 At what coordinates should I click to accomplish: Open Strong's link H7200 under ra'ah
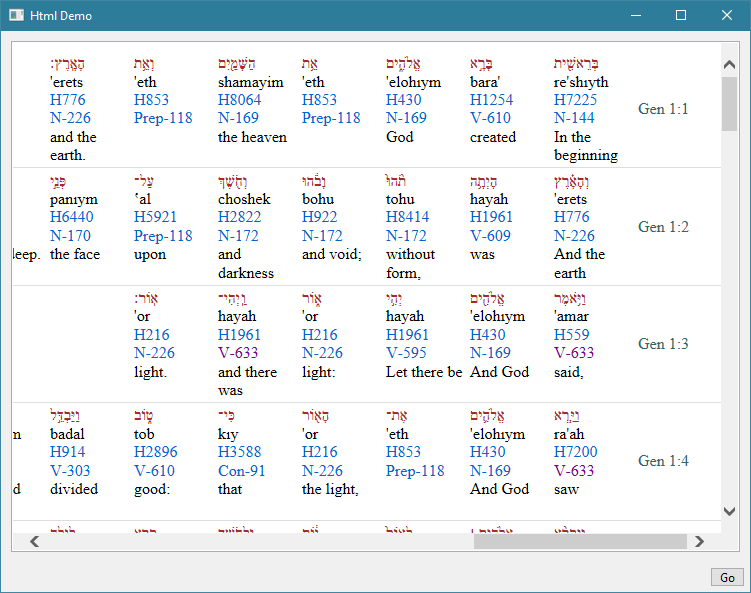tap(575, 452)
